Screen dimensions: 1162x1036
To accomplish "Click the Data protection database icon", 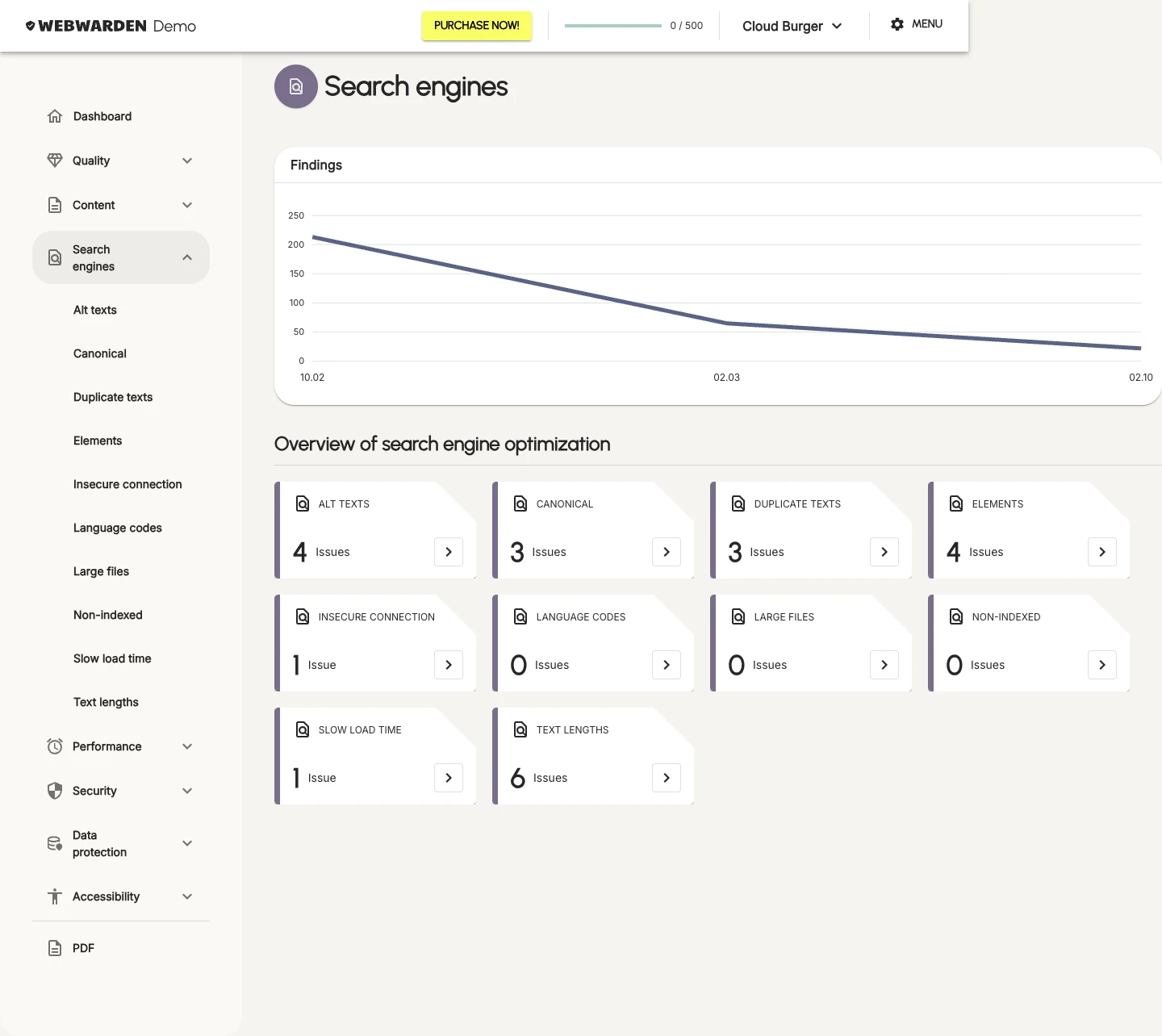I will coord(55,843).
